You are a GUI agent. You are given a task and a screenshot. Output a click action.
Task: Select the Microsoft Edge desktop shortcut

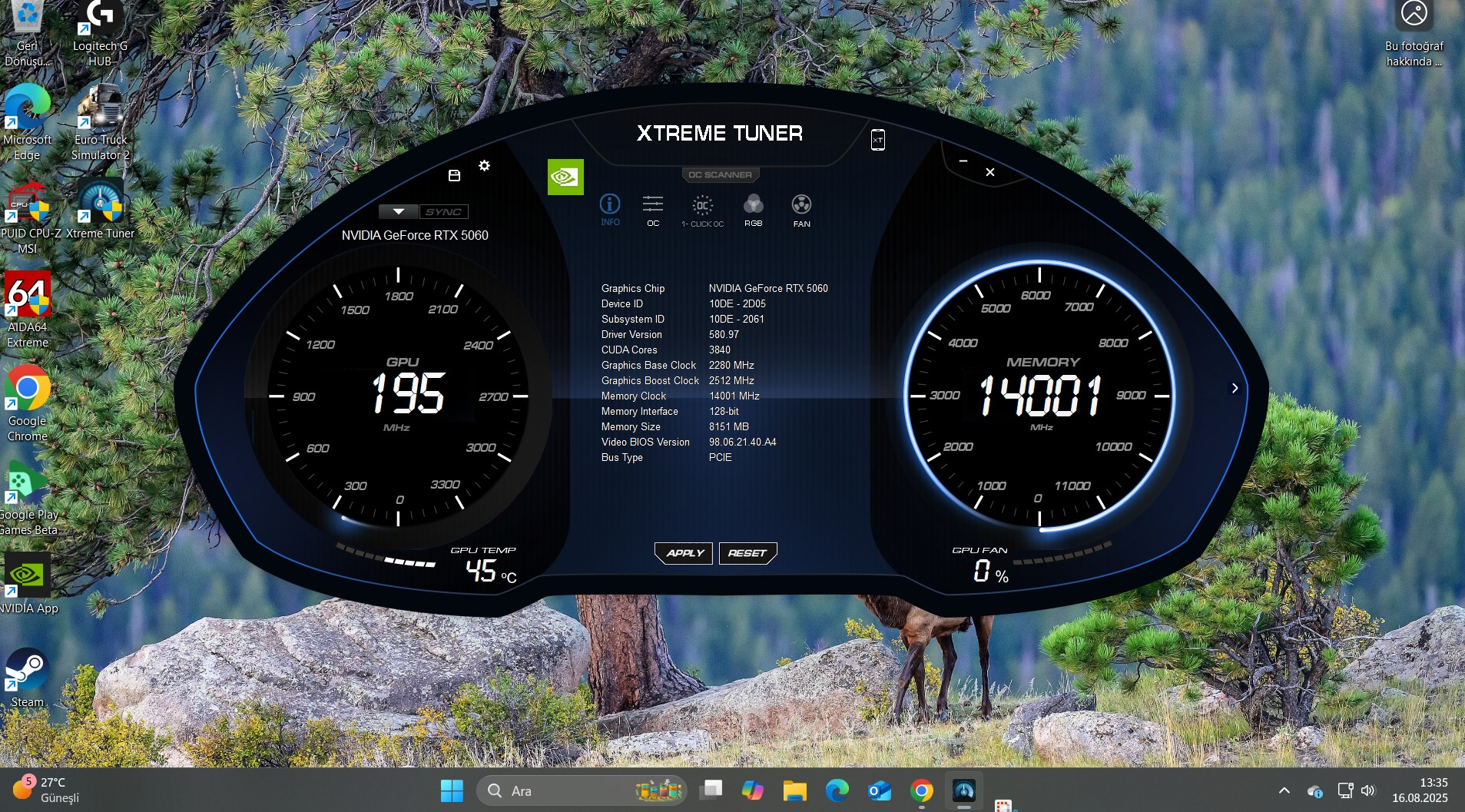27,123
